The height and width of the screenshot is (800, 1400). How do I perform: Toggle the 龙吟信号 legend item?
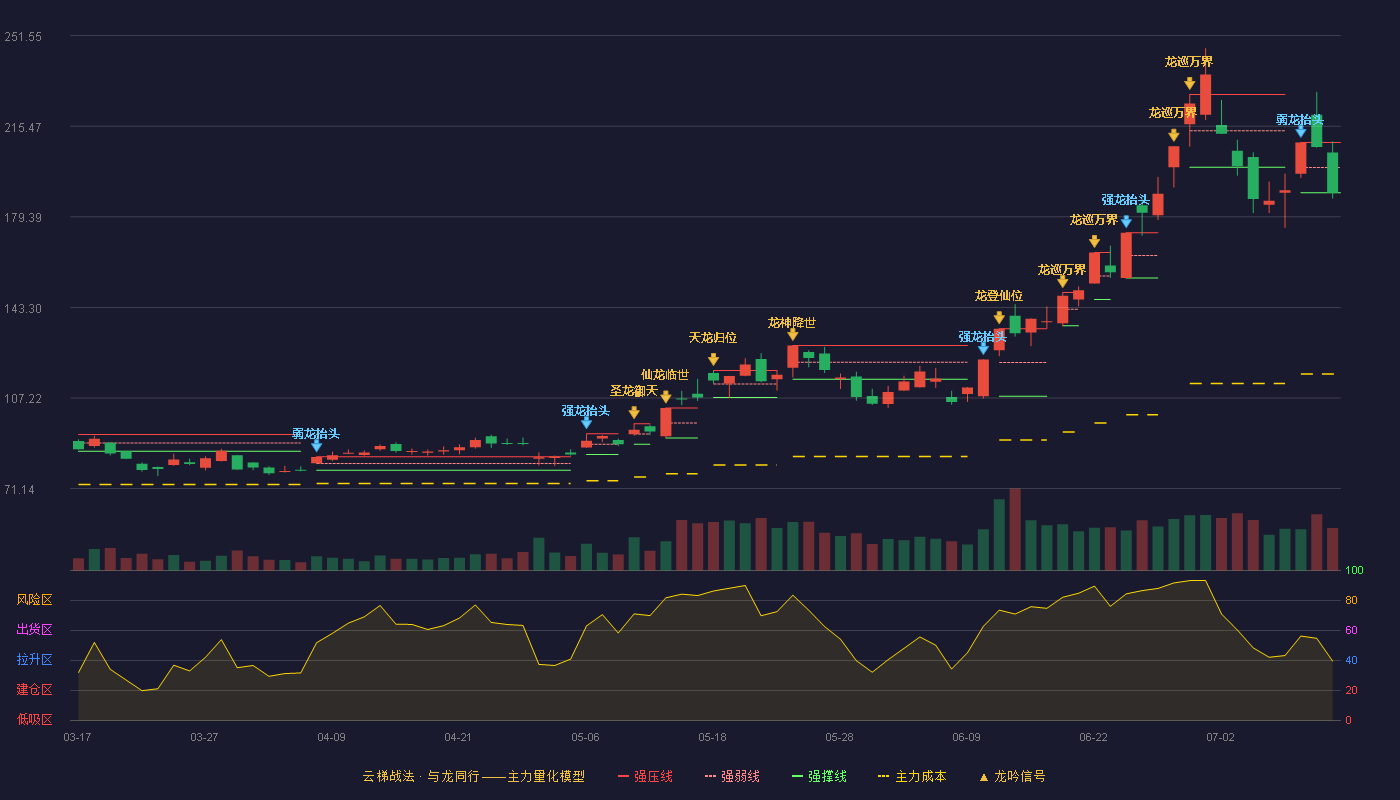point(1012,776)
